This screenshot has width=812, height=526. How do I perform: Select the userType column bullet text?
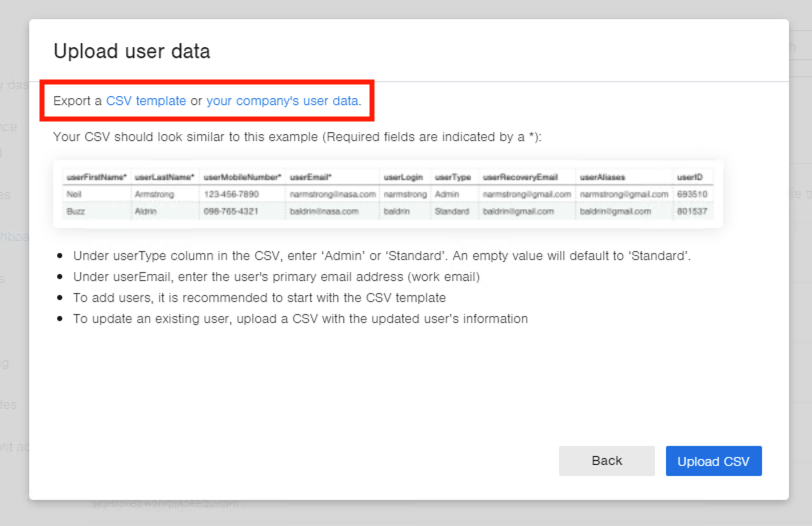point(382,256)
